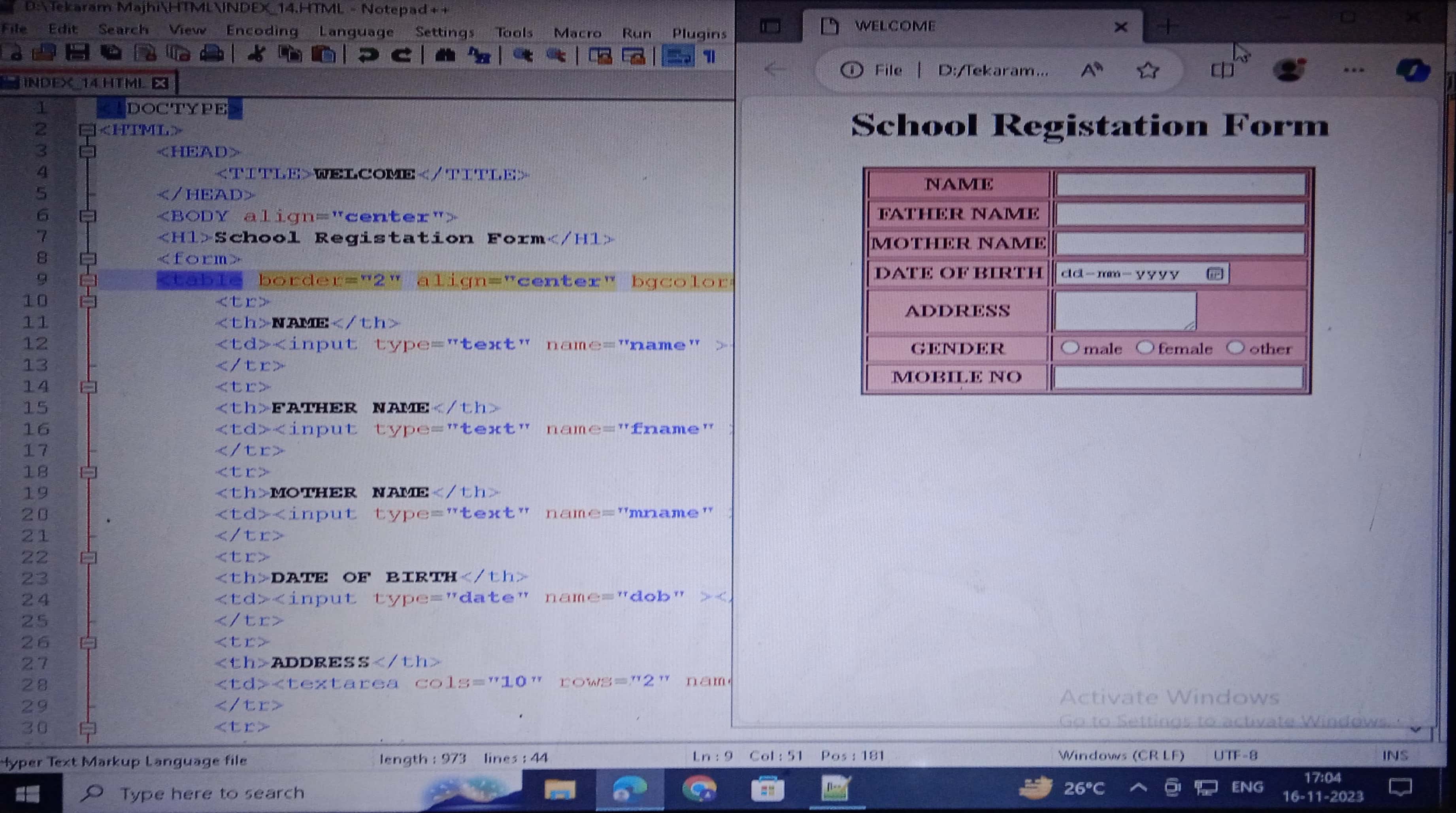Select the male radio button

(x=1069, y=348)
